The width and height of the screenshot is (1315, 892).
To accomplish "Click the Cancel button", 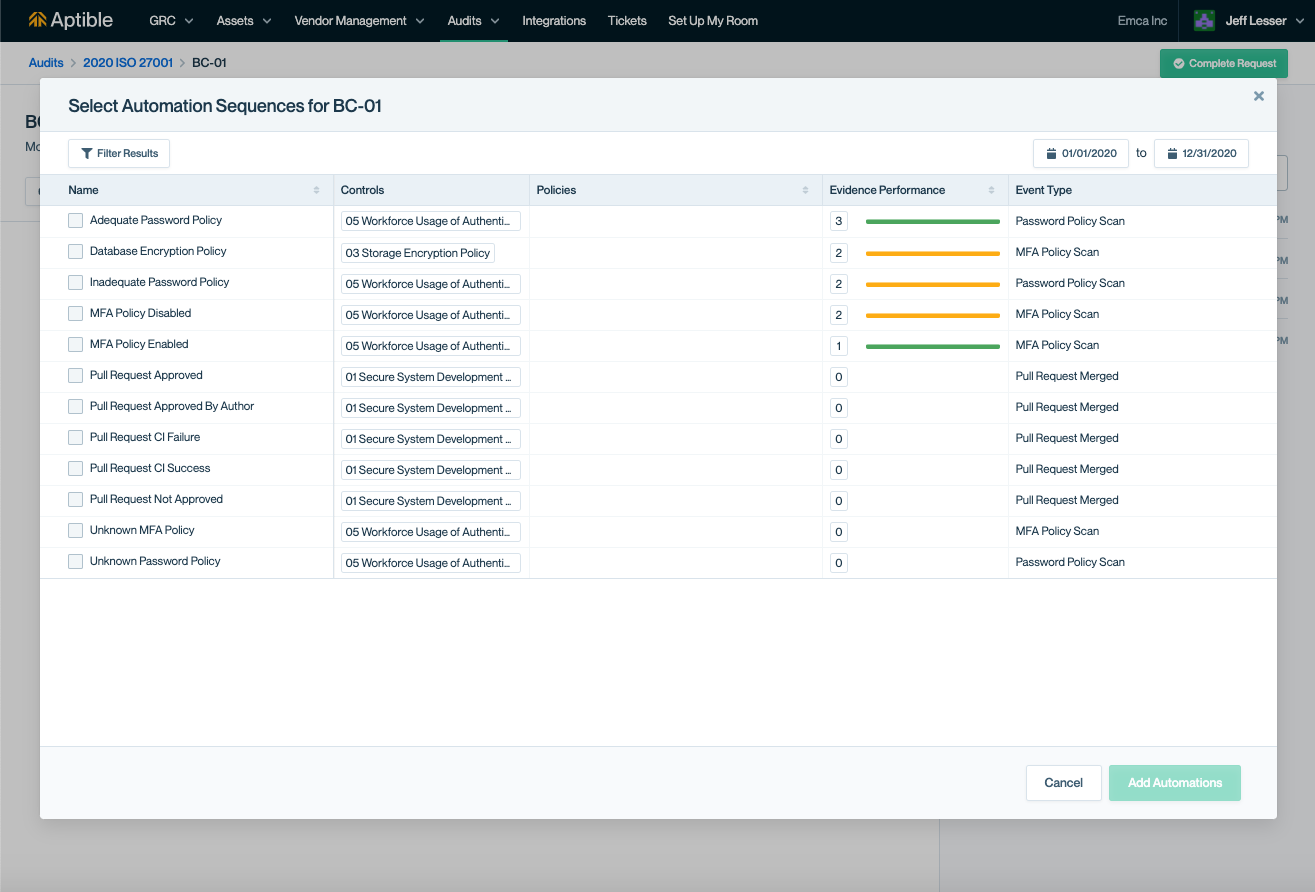I will click(1064, 783).
